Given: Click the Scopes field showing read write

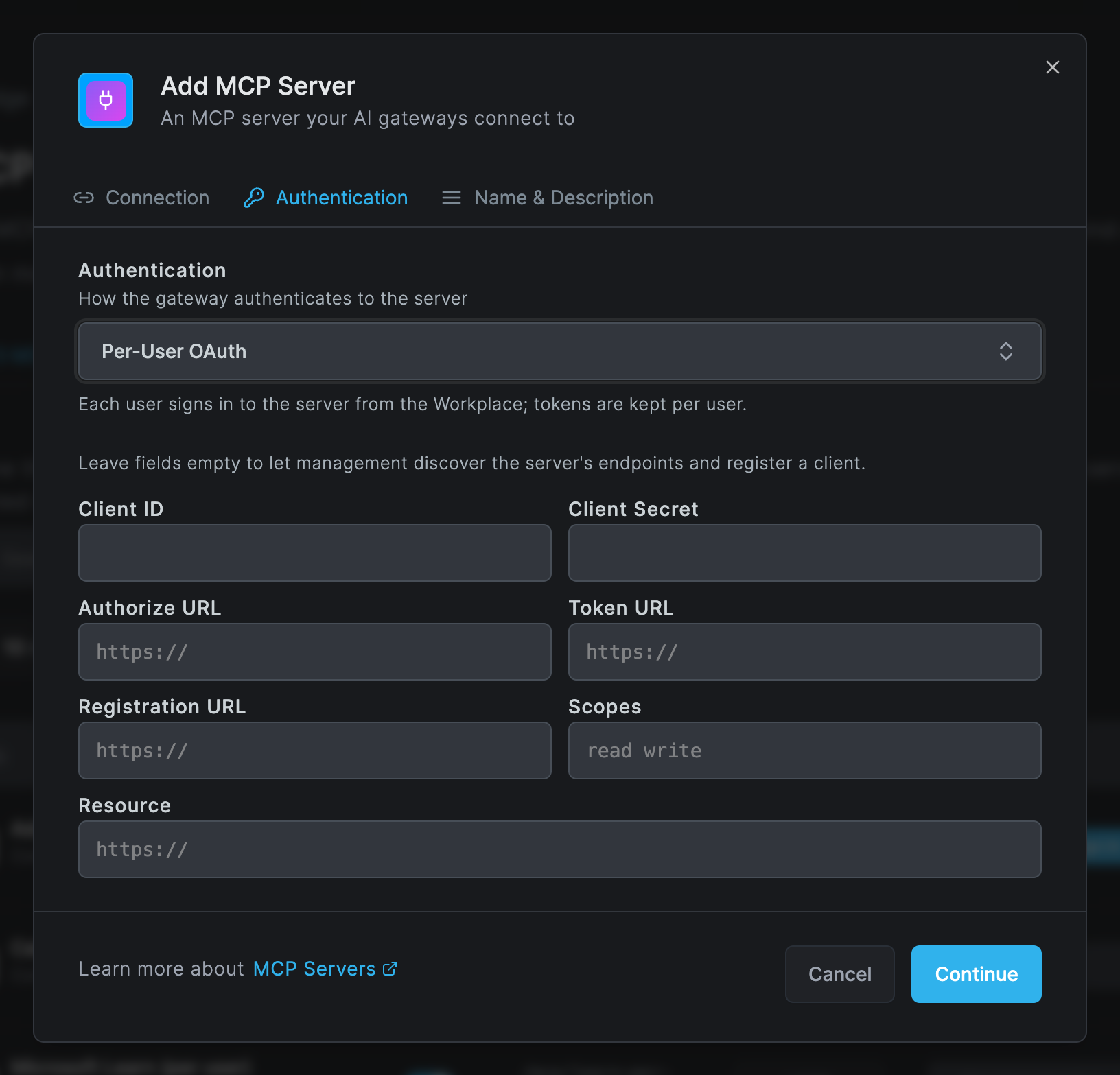Looking at the screenshot, I should coord(805,751).
